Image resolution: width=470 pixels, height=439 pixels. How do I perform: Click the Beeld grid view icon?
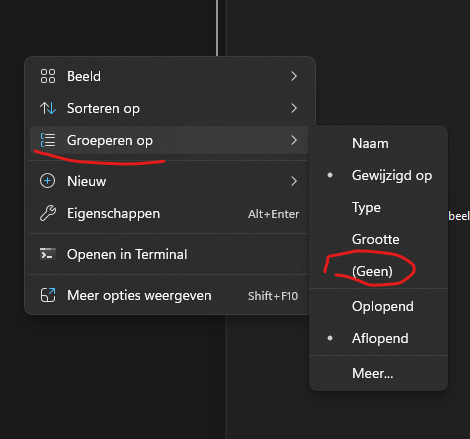point(48,76)
